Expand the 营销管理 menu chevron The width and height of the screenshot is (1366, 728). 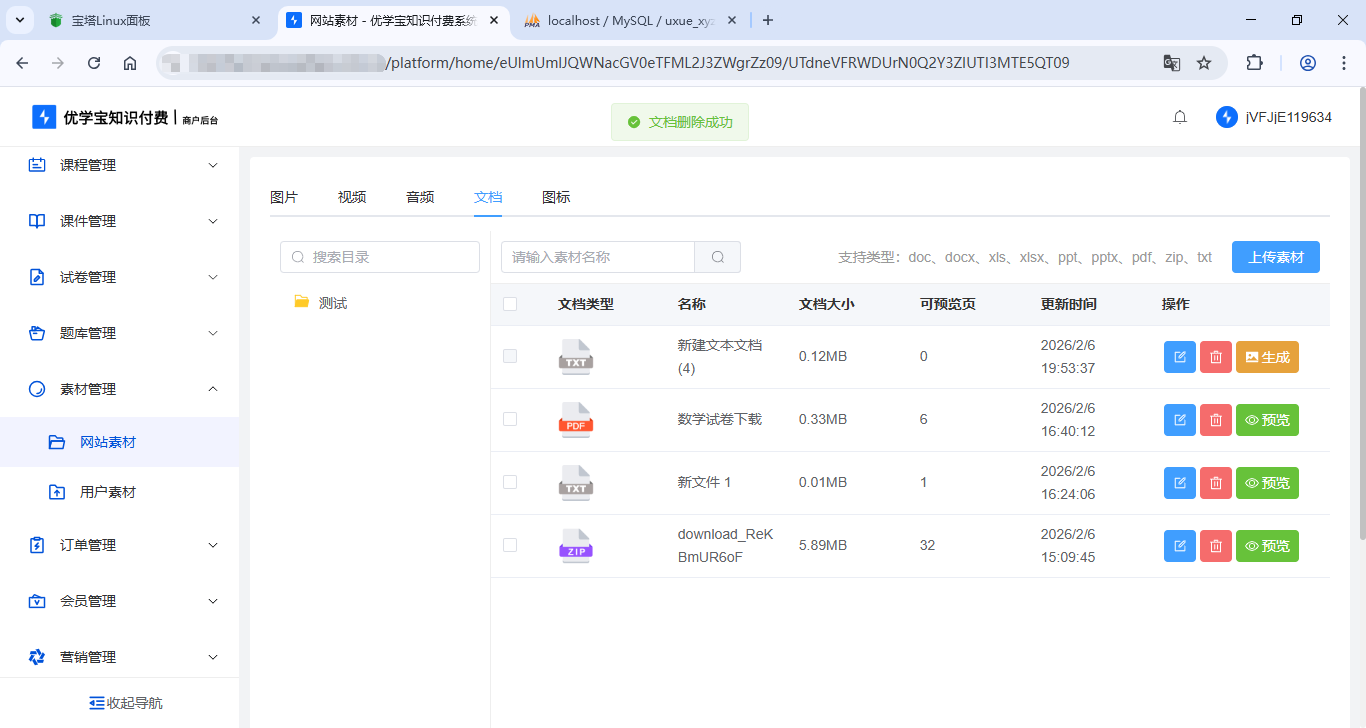coord(212,657)
